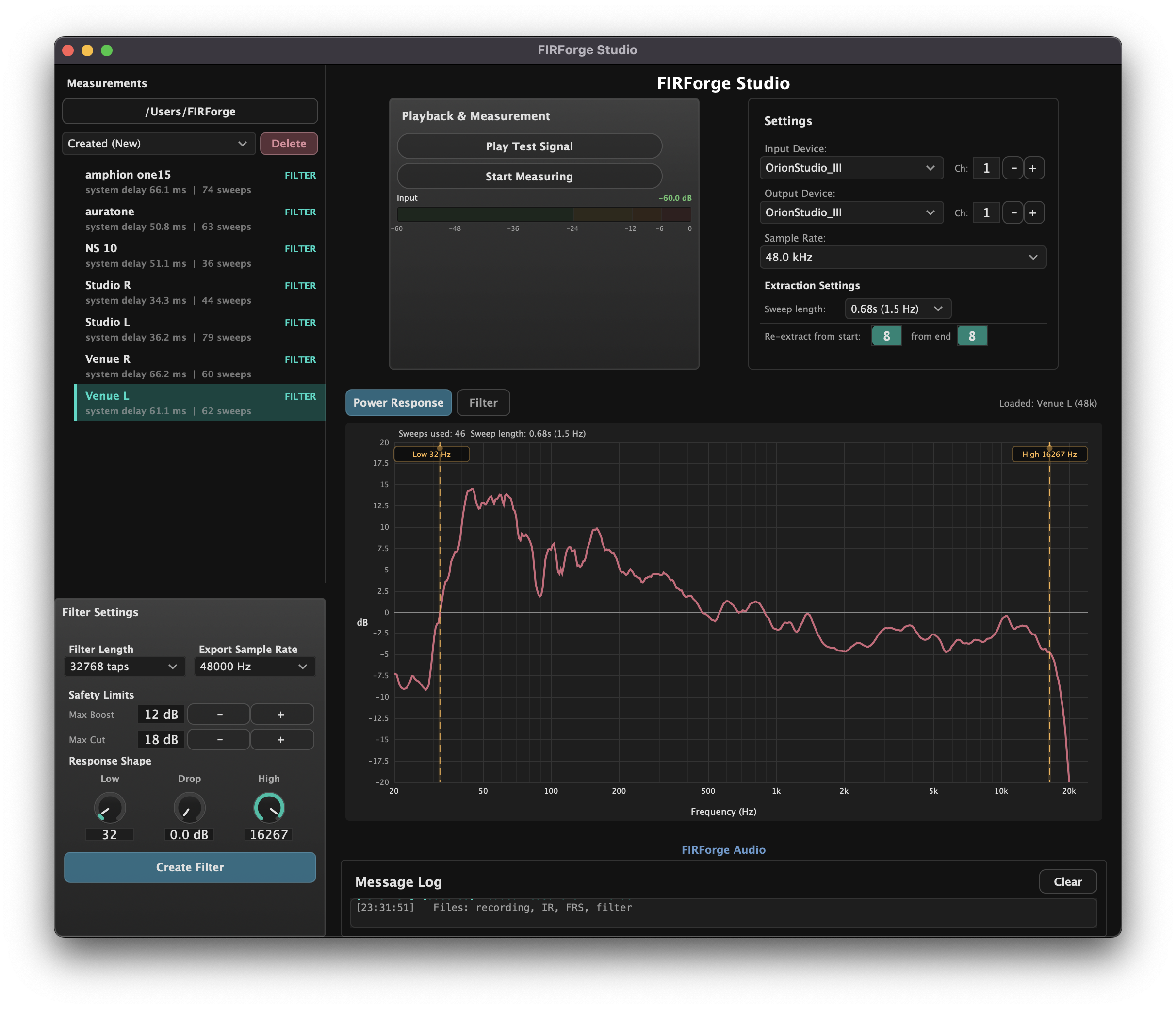Raise Max Boost with plus button
This screenshot has height=1009, width=1176.
[x=281, y=715]
